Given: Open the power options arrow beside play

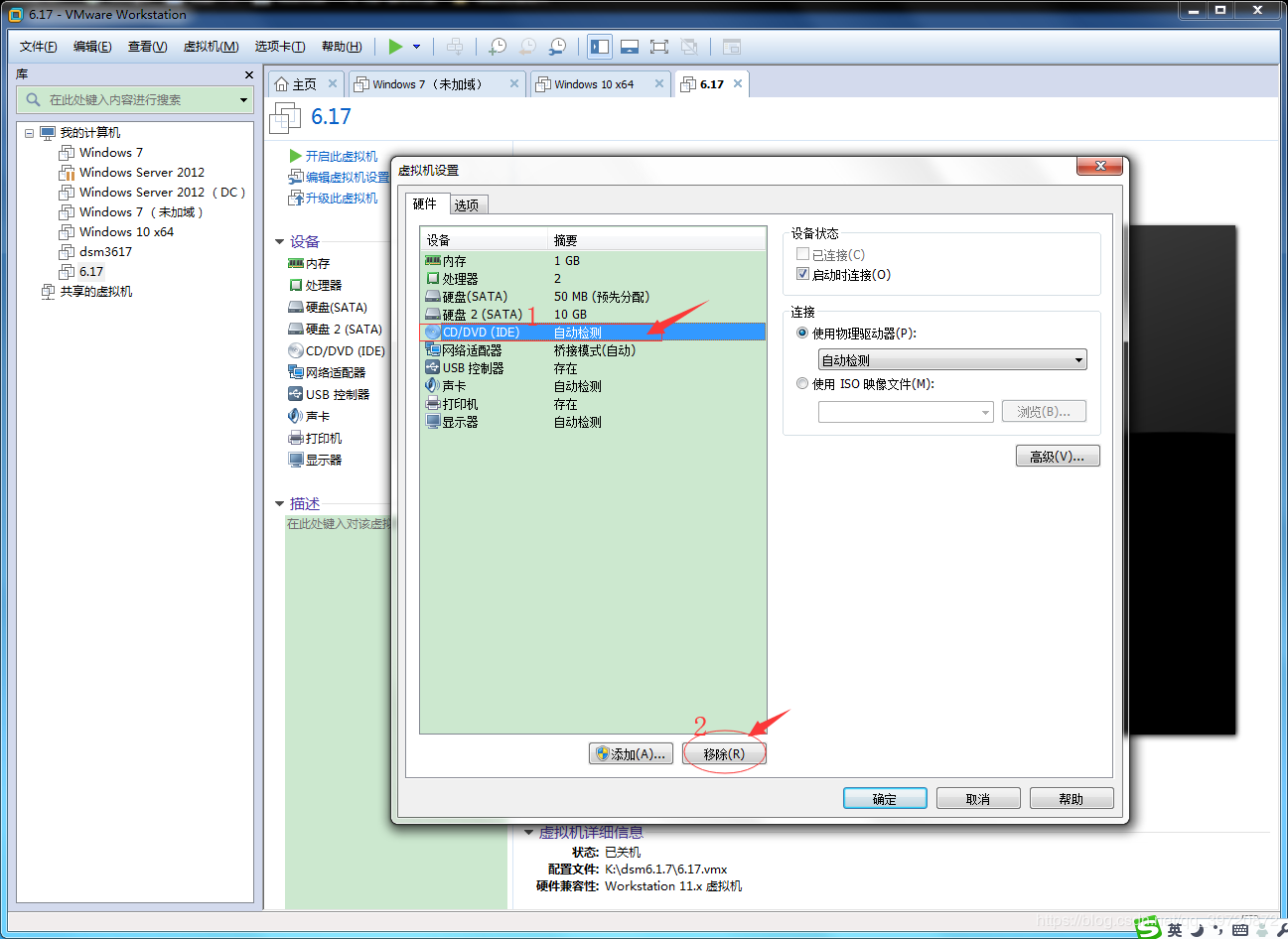Looking at the screenshot, I should click(417, 47).
